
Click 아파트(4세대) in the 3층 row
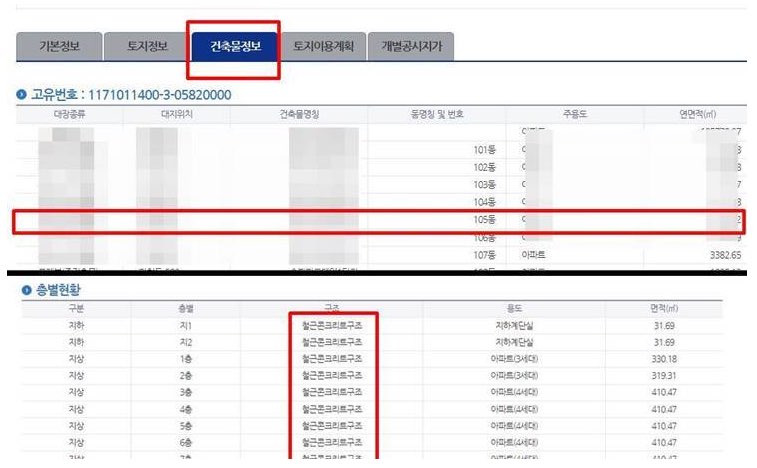tap(514, 393)
